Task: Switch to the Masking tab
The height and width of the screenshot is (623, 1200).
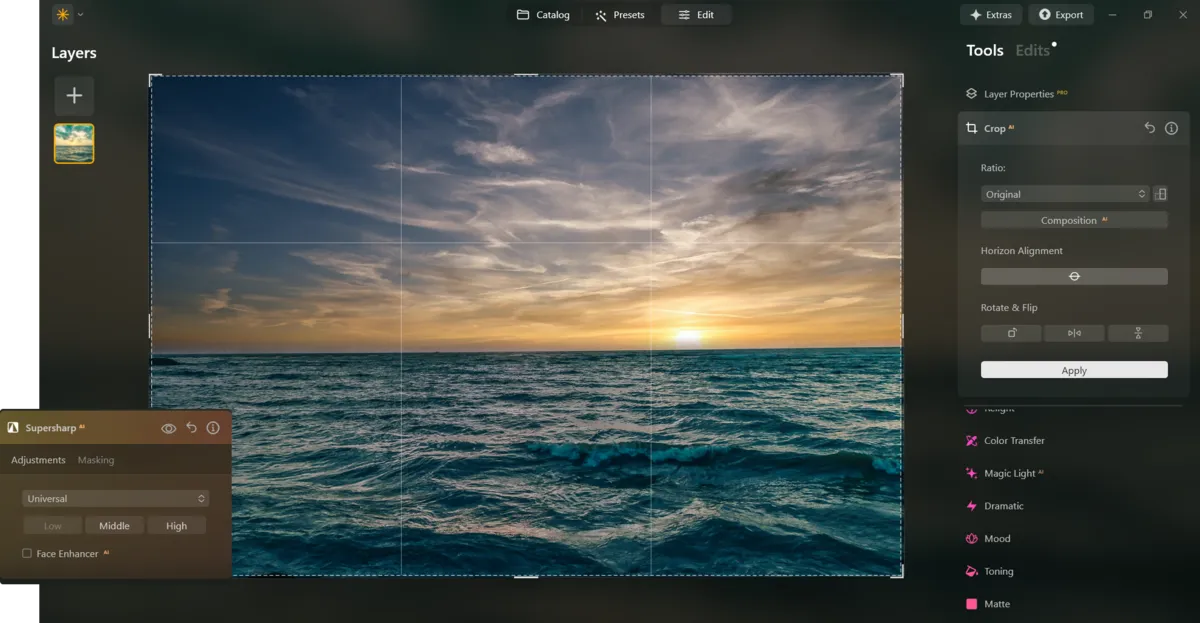Action: 96,460
